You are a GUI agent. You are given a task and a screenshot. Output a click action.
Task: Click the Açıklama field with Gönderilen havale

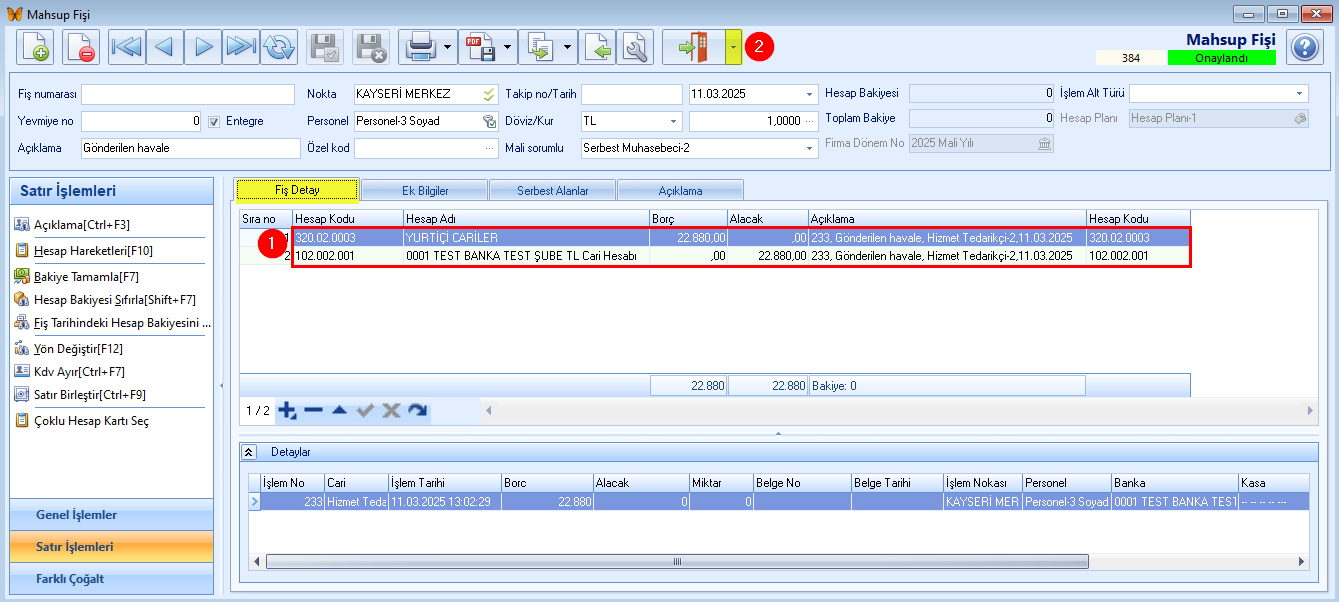(x=190, y=148)
